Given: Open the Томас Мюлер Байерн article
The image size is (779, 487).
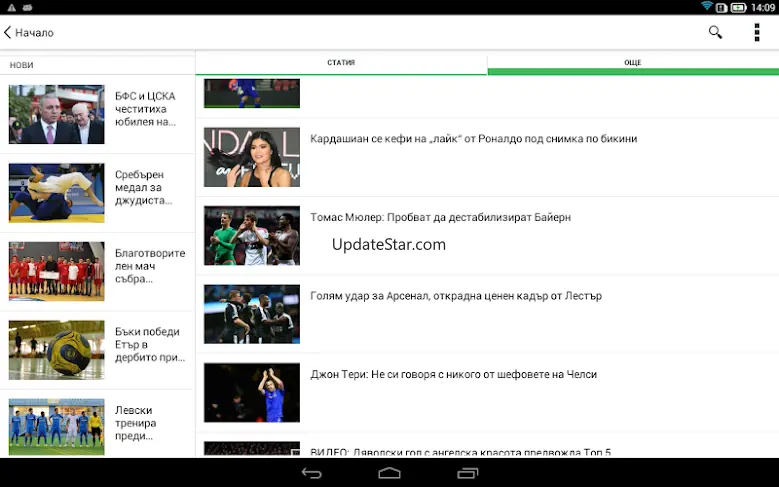Looking at the screenshot, I should pyautogui.click(x=455, y=217).
